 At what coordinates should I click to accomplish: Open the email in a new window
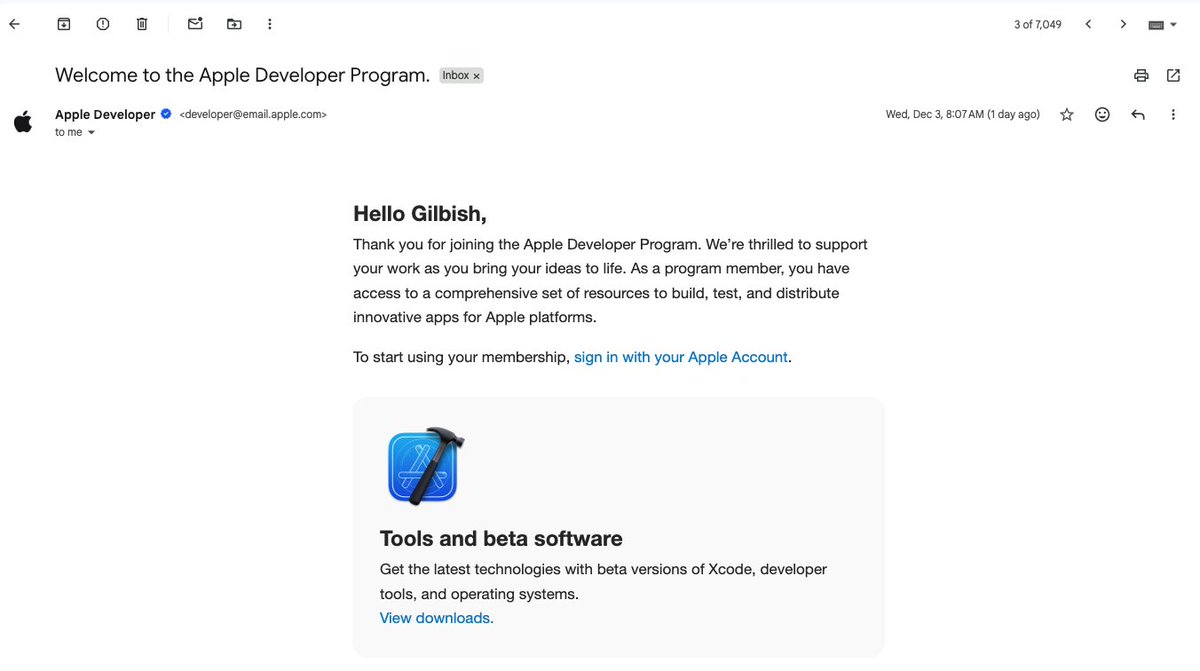pyautogui.click(x=1174, y=75)
